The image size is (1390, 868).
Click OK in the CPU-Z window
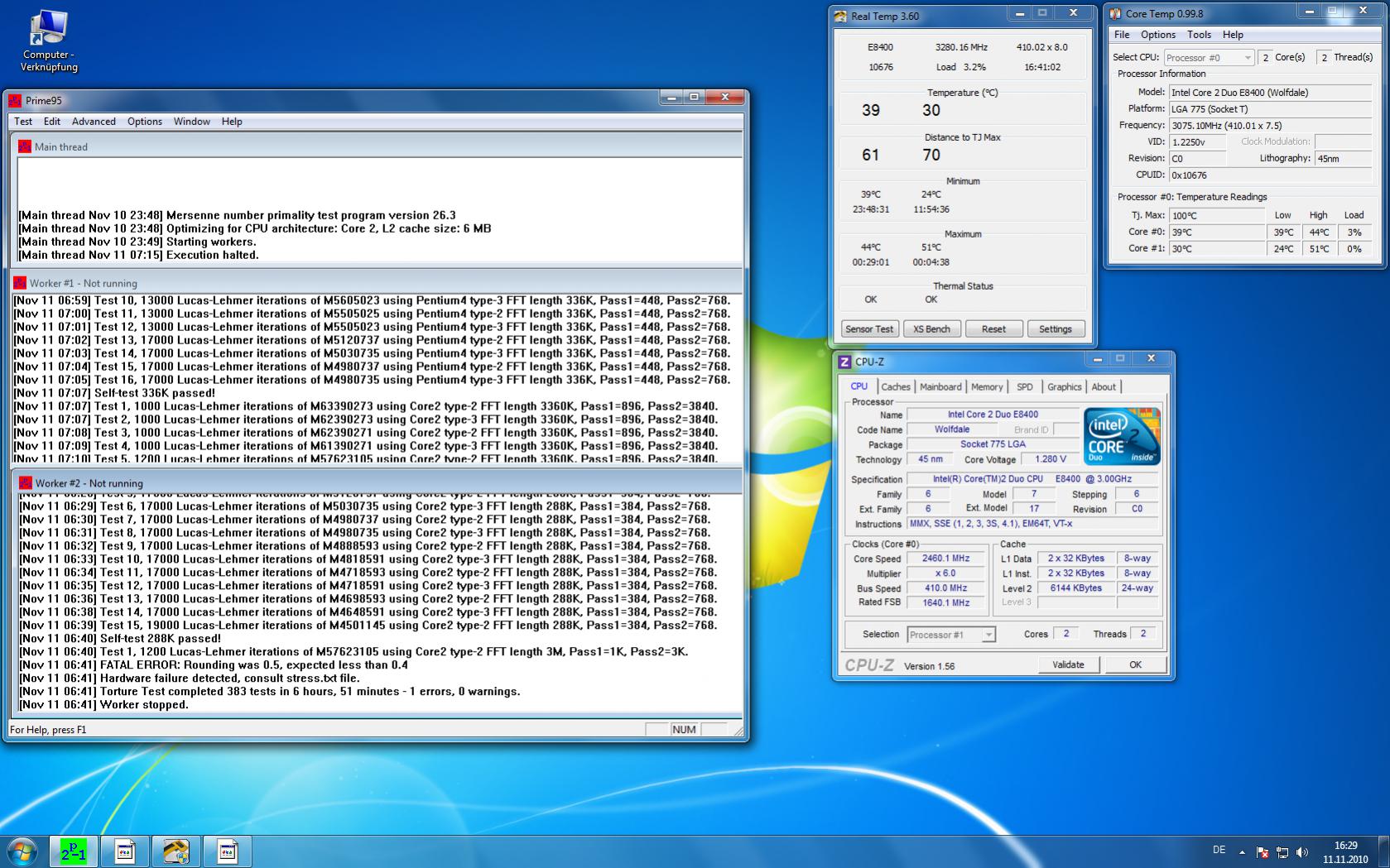tap(1135, 664)
